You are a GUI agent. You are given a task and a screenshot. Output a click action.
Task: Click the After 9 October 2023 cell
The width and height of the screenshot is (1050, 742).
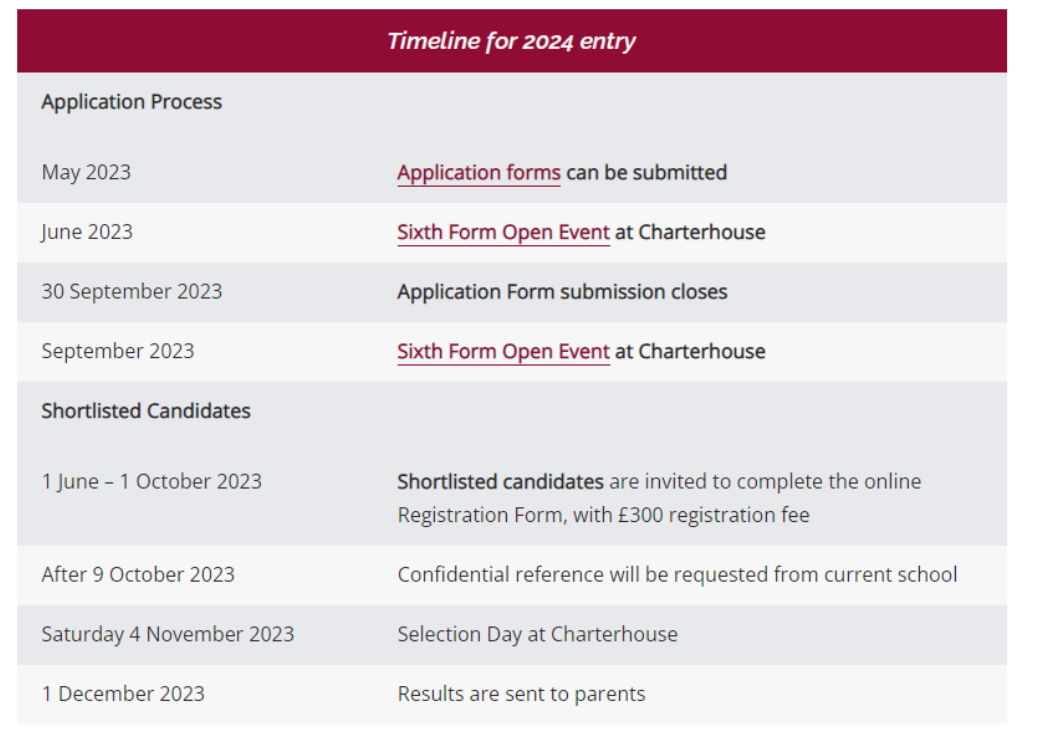(x=138, y=575)
